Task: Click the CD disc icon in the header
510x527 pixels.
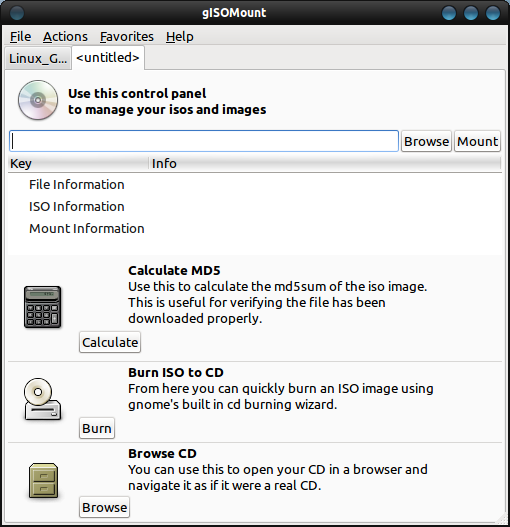Action: tap(38, 100)
